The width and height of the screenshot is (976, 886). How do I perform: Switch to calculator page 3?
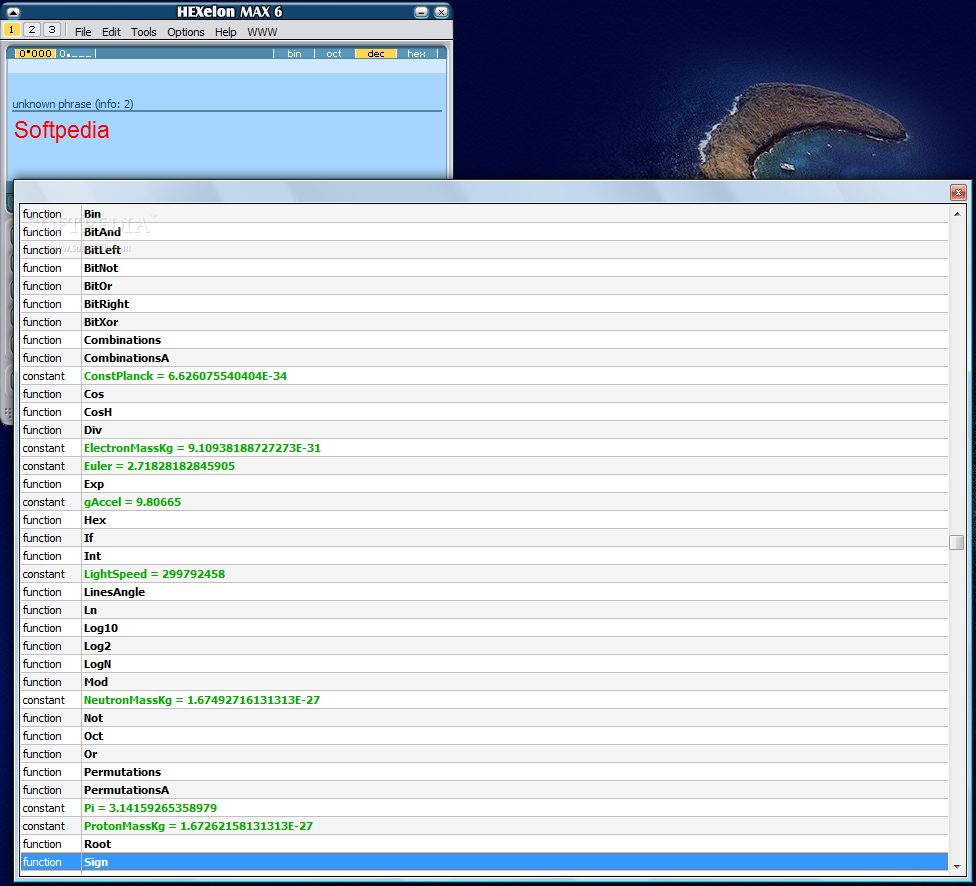pyautogui.click(x=52, y=29)
